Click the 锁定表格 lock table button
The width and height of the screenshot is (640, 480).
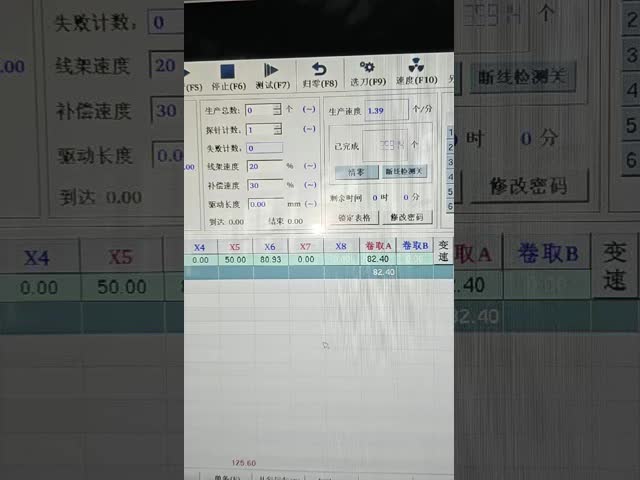(x=354, y=218)
